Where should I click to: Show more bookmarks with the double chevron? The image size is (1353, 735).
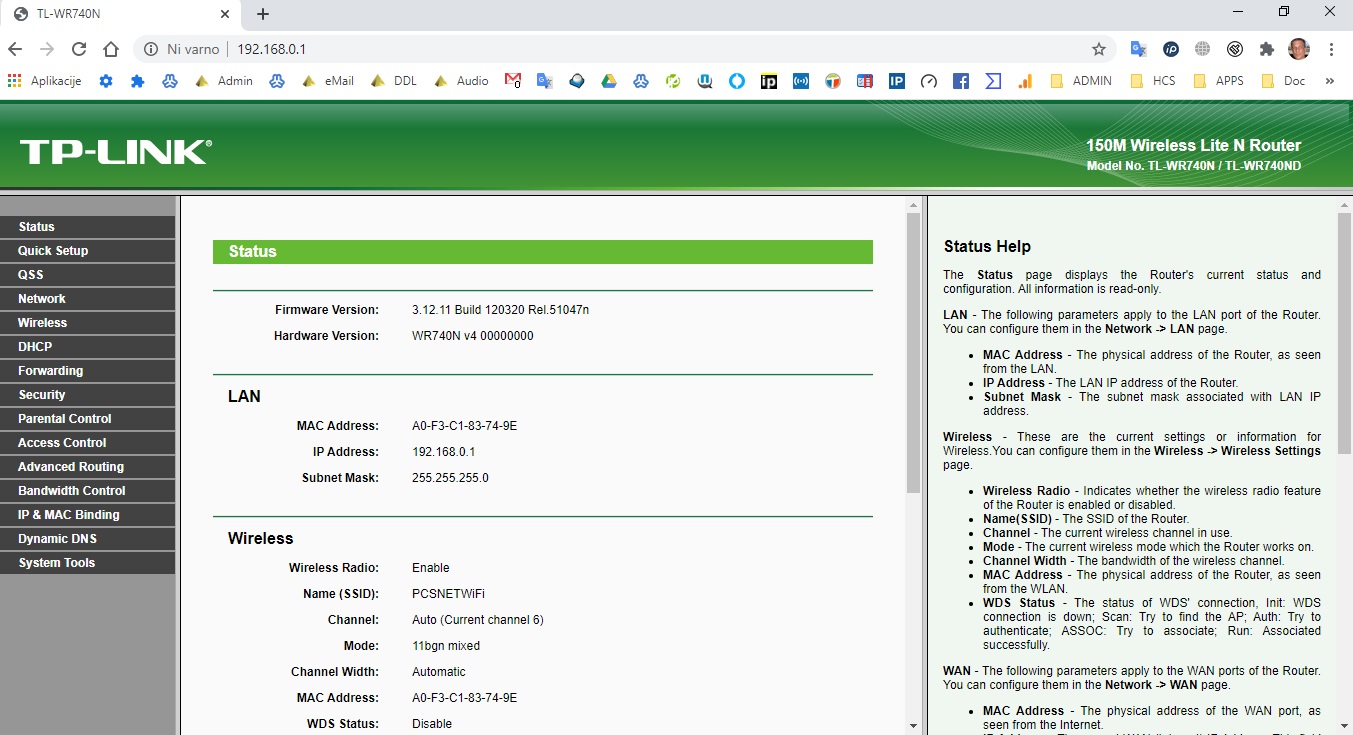tap(1330, 81)
